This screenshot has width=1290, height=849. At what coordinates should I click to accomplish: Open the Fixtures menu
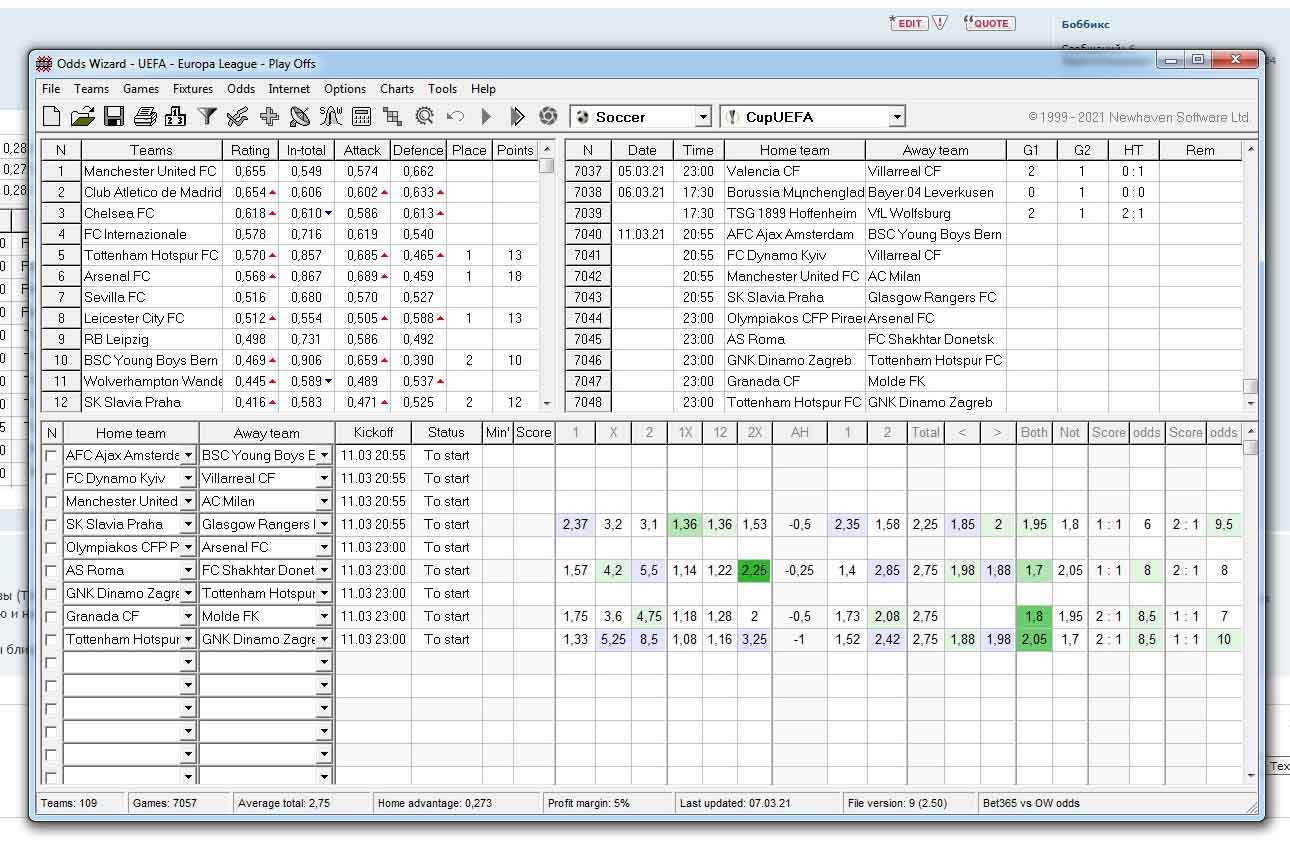193,89
